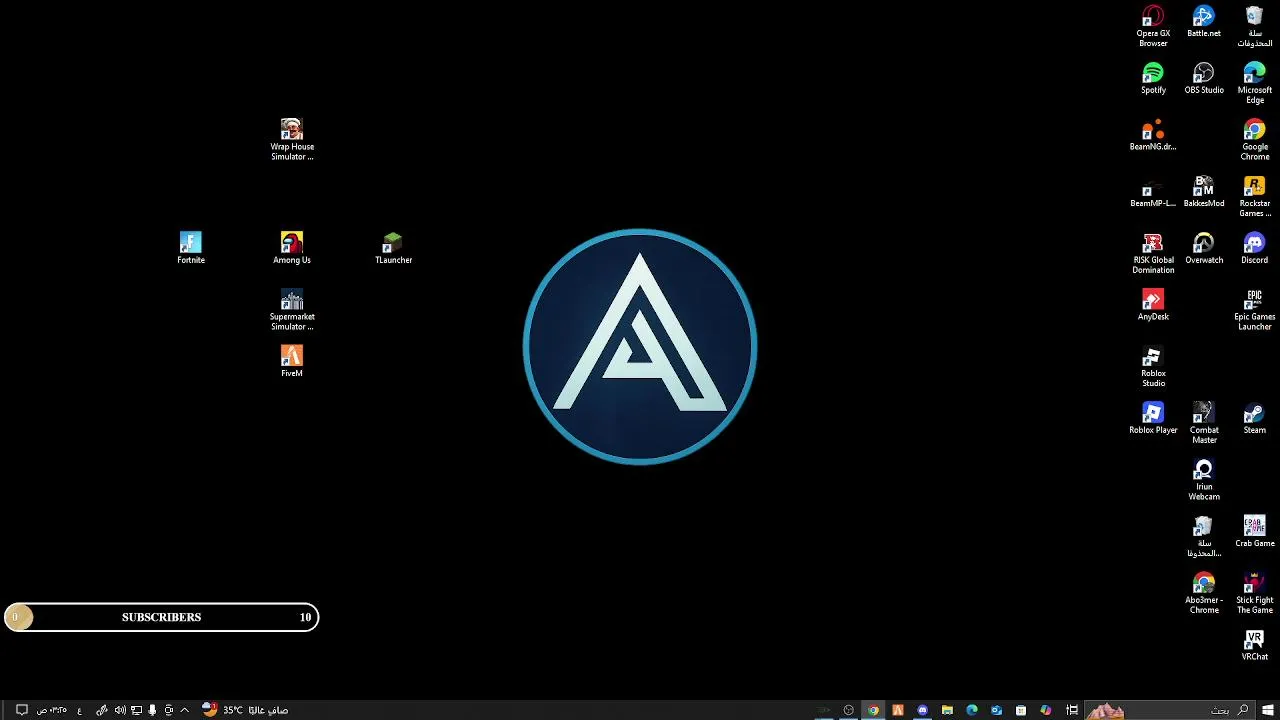Screen dimensions: 1280x720
Task: Expand the hidden system tray icons
Action: pos(184,710)
